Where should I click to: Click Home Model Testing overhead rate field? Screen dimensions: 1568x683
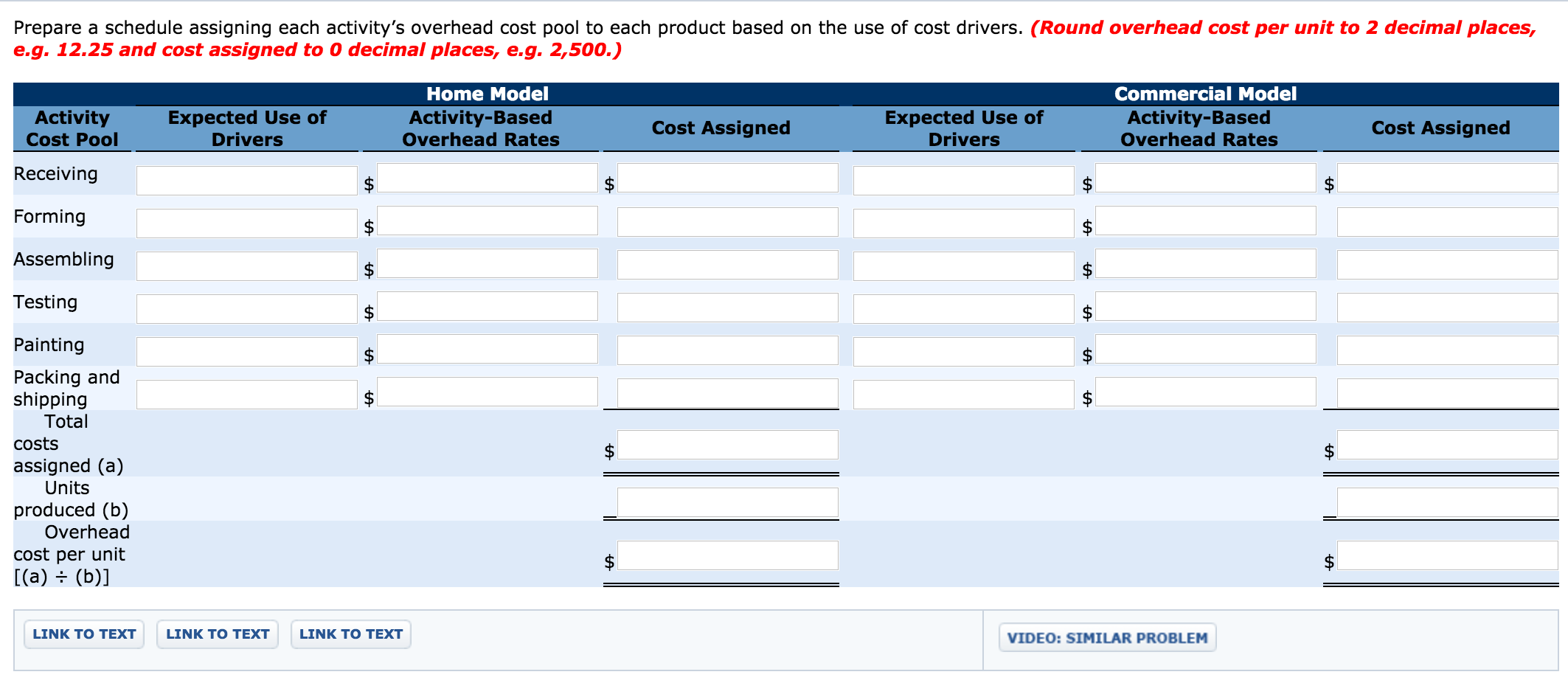pyautogui.click(x=487, y=306)
